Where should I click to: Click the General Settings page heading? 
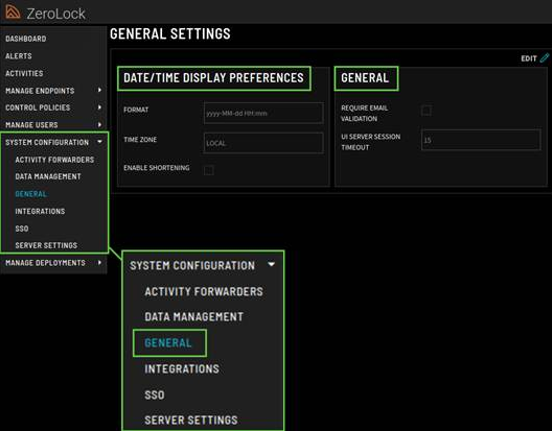(170, 34)
